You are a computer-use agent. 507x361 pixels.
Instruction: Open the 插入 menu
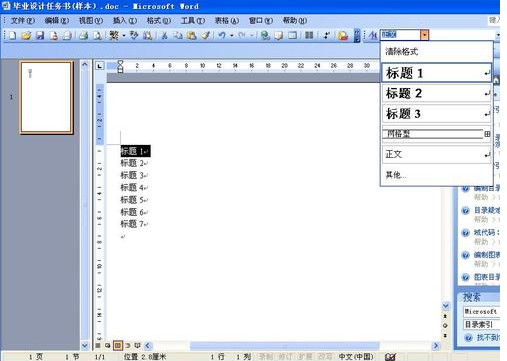(x=124, y=21)
